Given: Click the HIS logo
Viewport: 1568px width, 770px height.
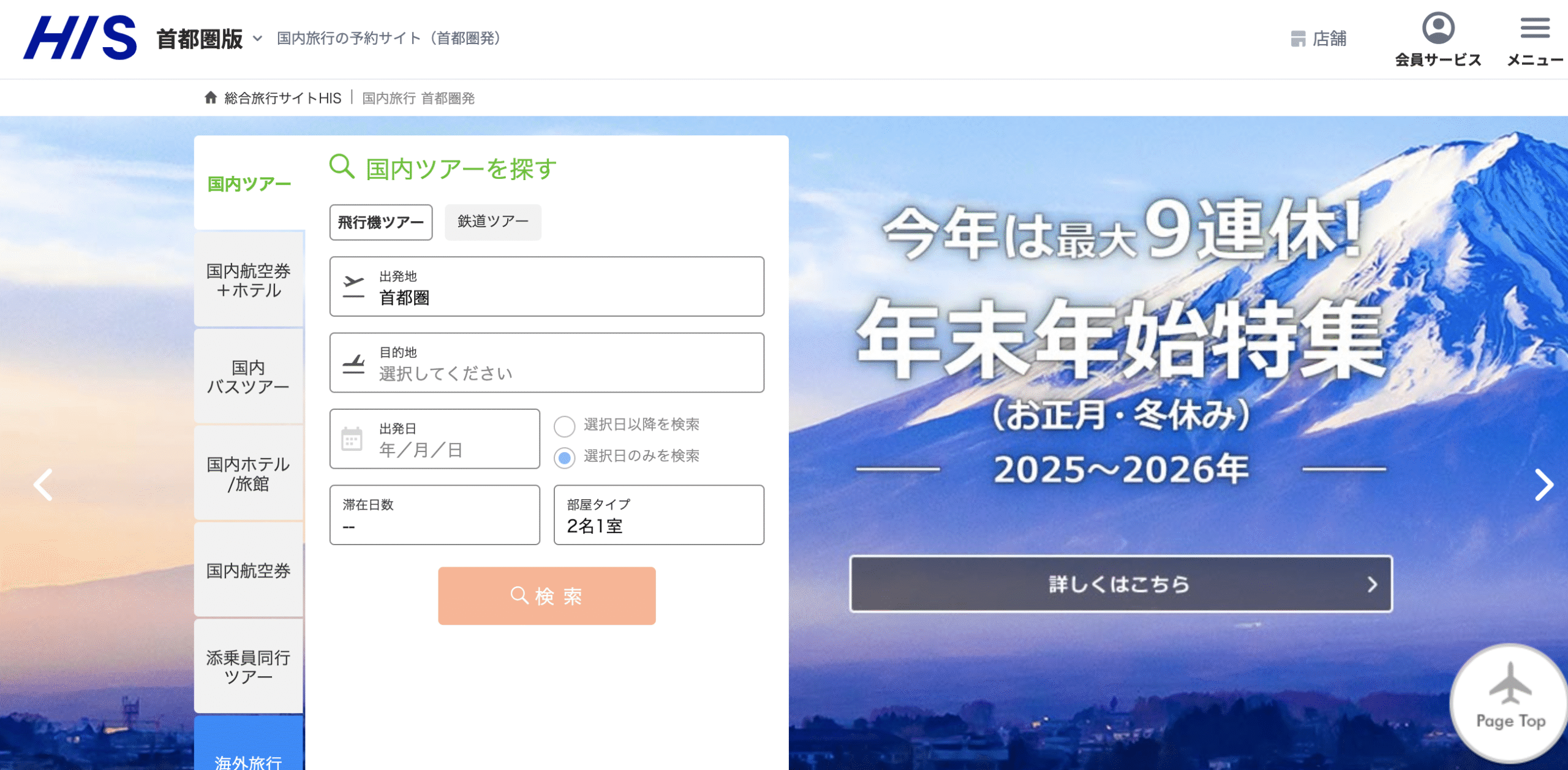Looking at the screenshot, I should point(80,38).
